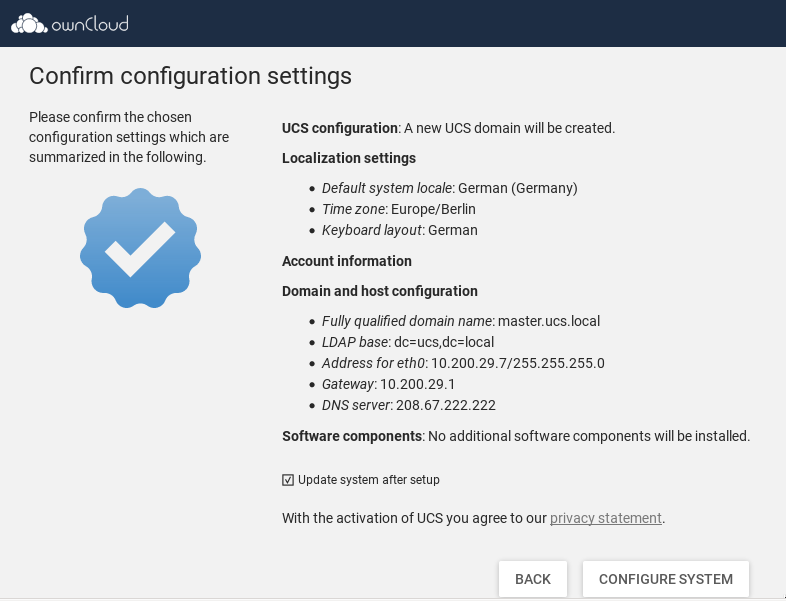Click the Time zone Europe/Berlin entry
Viewport: 786px width, 601px height.
(x=398, y=209)
